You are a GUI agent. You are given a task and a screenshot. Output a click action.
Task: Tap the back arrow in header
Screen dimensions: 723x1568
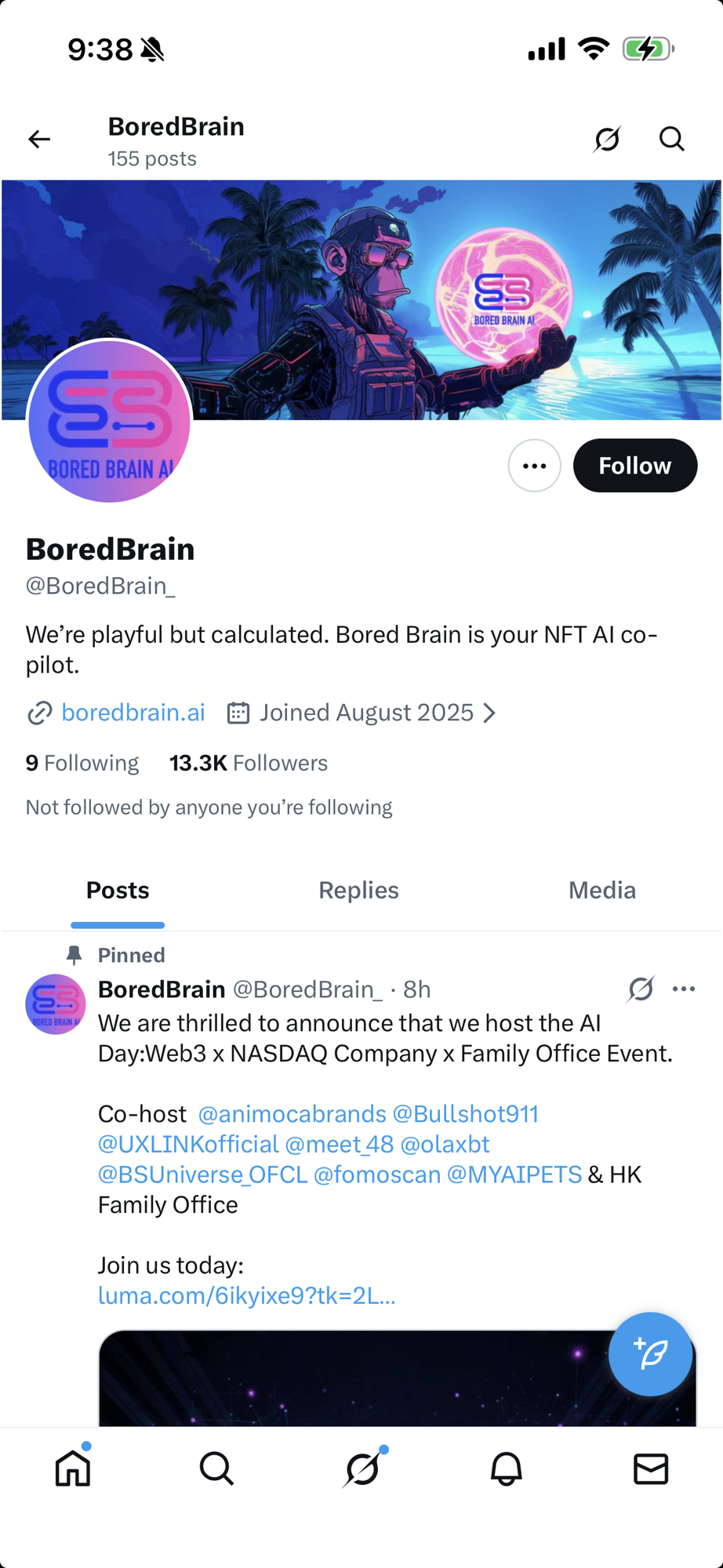pos(39,140)
